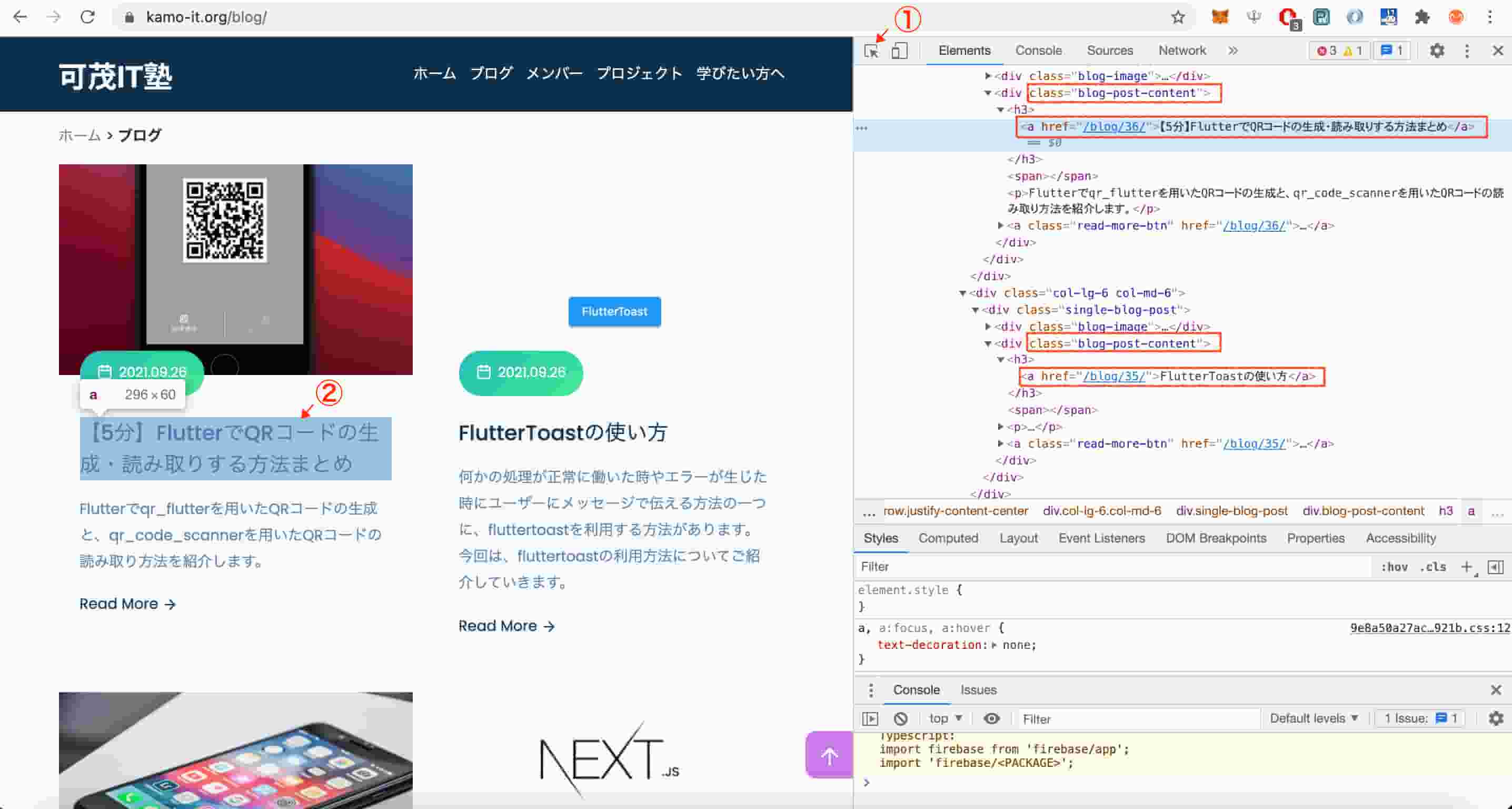The image size is (1512, 809).
Task: Open the Accessibility tab
Action: [x=1400, y=538]
